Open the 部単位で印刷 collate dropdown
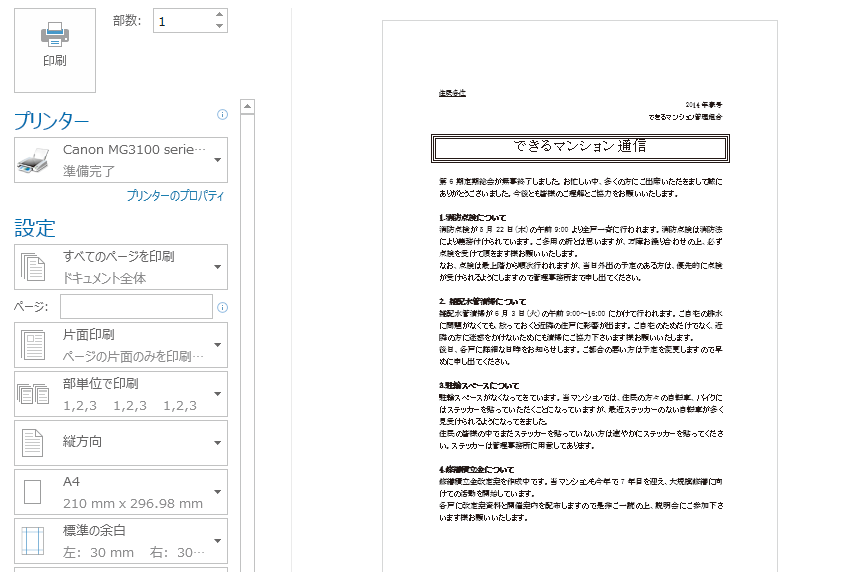Image resolution: width=858 pixels, height=572 pixels. click(x=121, y=394)
